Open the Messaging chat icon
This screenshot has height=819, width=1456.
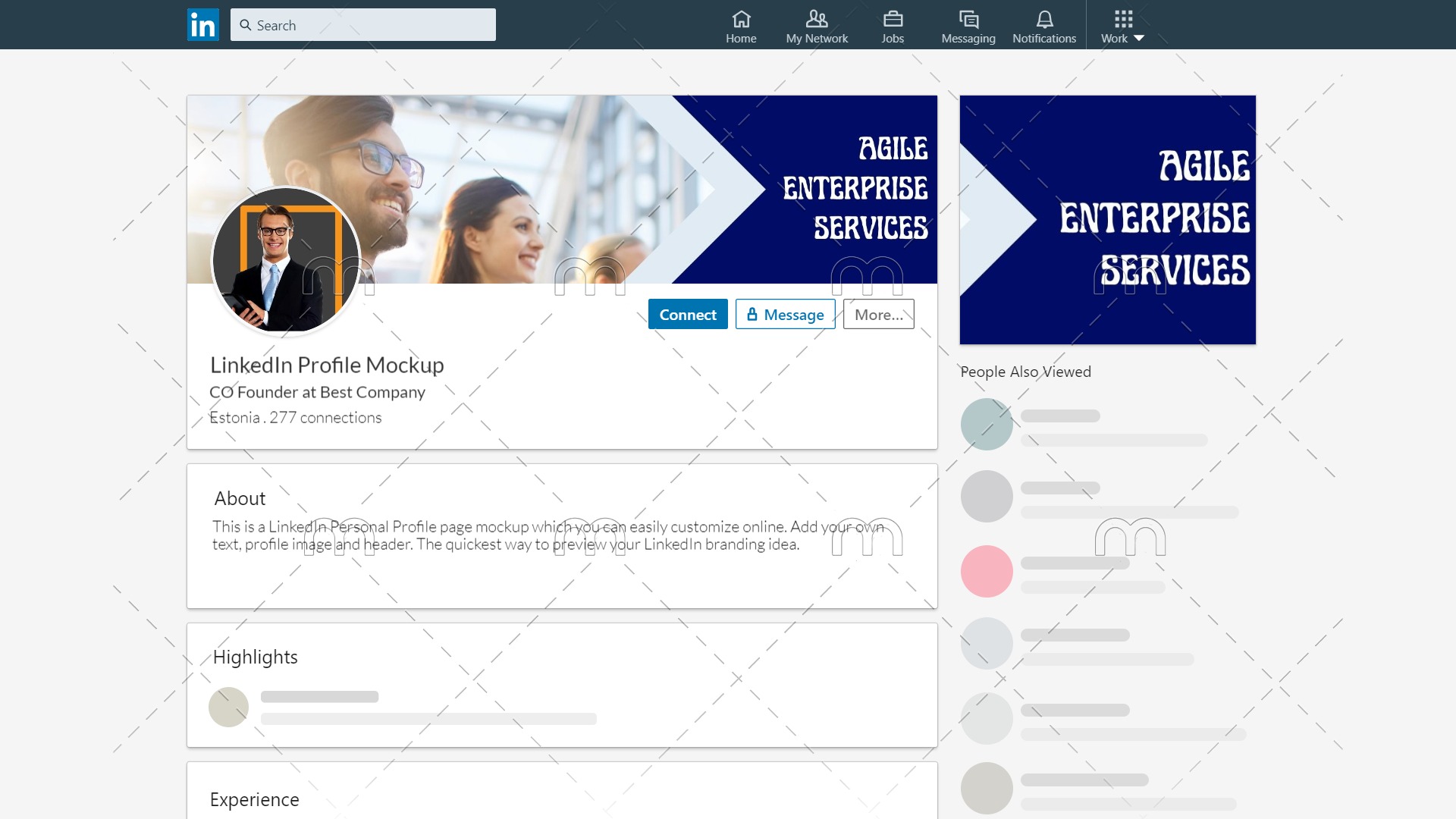click(x=968, y=19)
